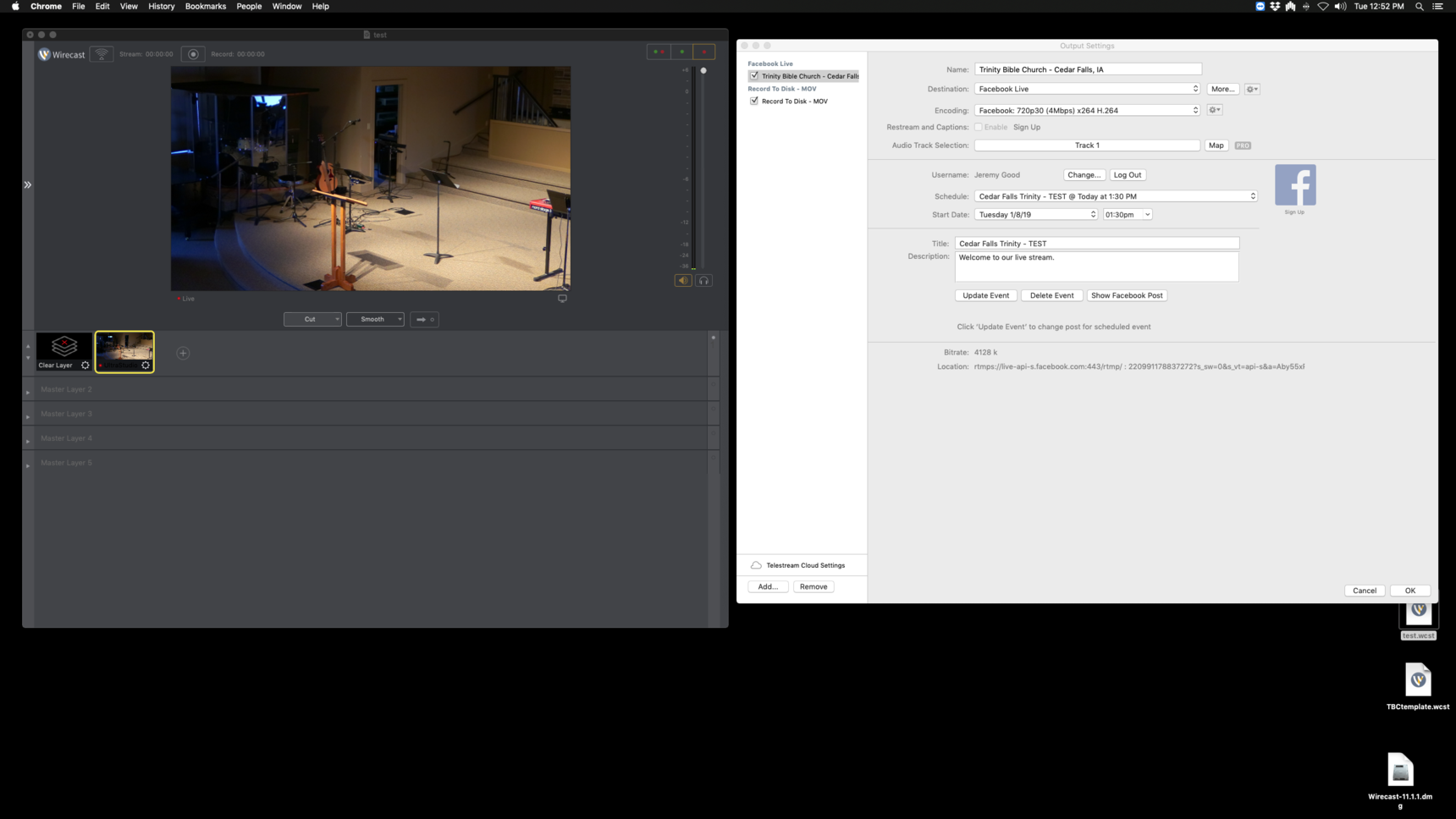Screen dimensions: 1456x819
Task: Click the Update Event button
Action: click(x=986, y=295)
